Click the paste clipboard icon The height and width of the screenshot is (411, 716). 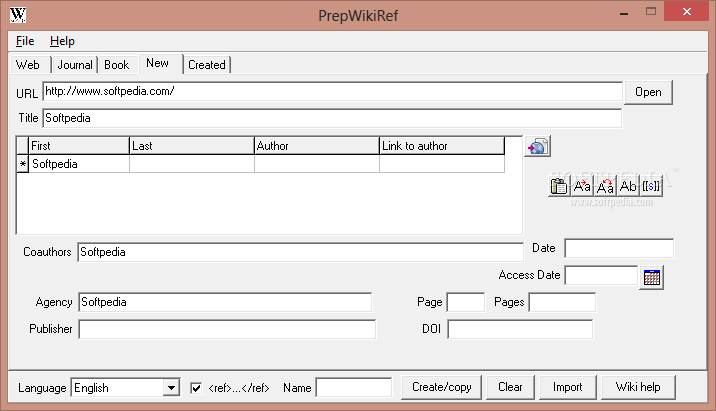tap(559, 186)
